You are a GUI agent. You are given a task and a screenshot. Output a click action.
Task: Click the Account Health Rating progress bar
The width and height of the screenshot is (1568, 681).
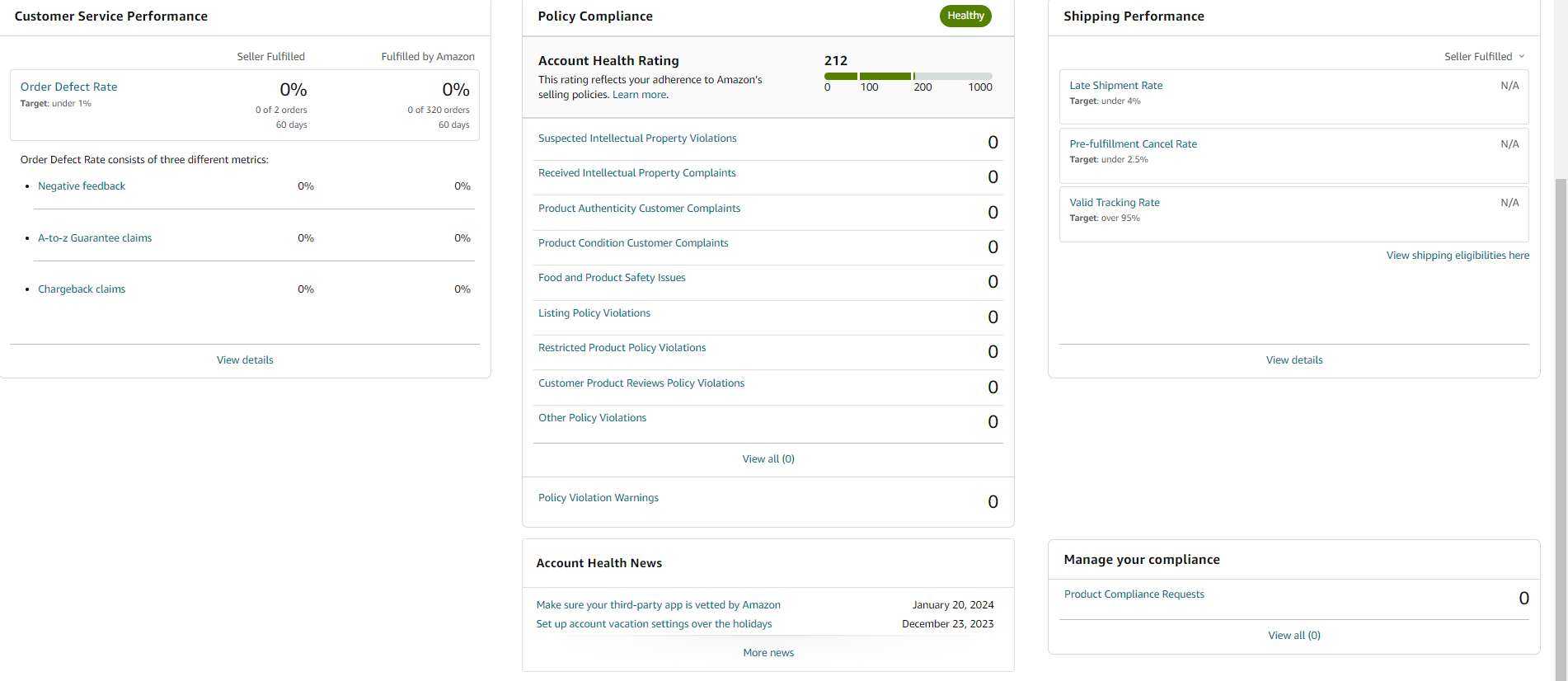pos(908,76)
